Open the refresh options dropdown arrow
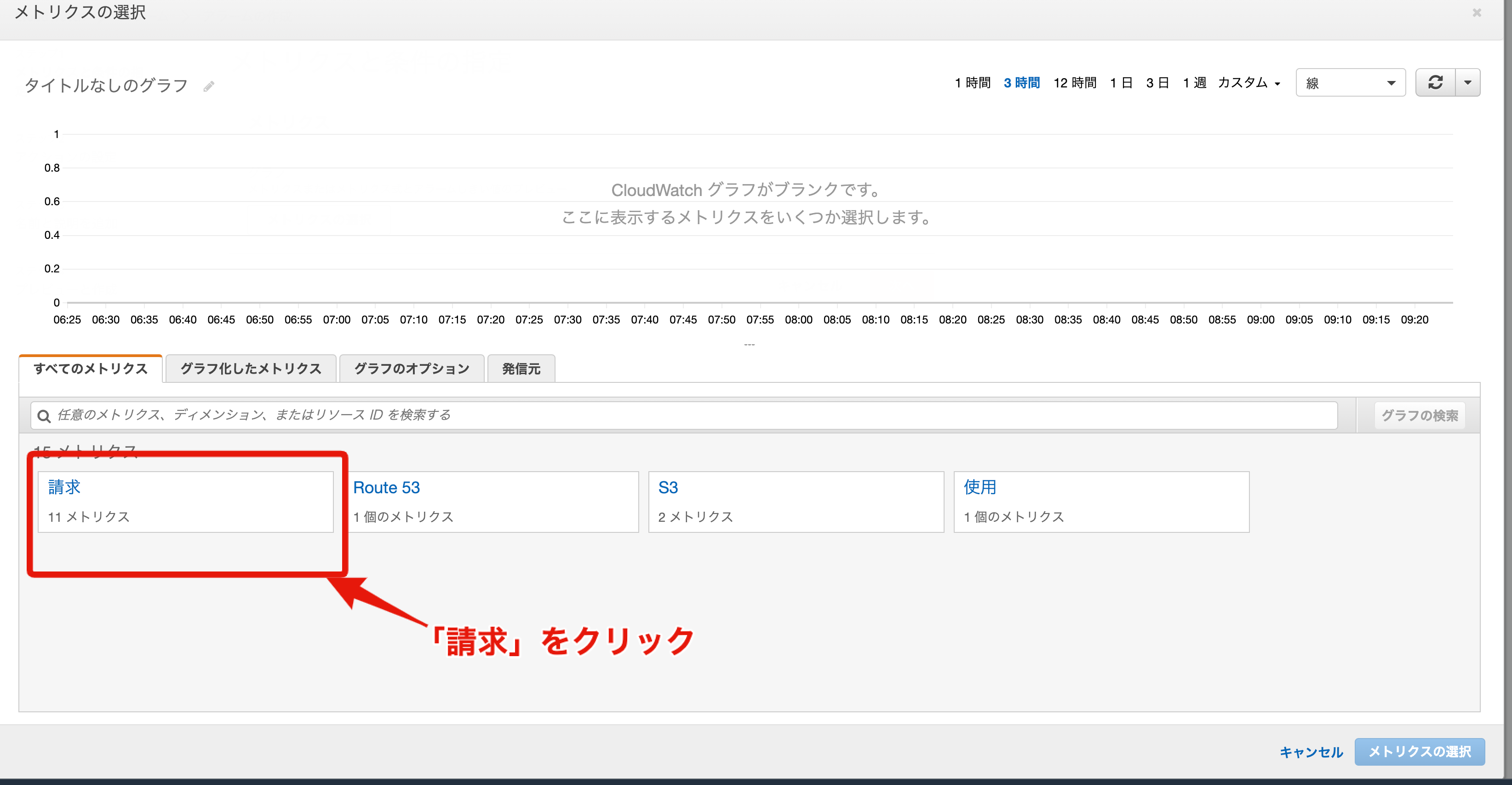 click(1467, 82)
